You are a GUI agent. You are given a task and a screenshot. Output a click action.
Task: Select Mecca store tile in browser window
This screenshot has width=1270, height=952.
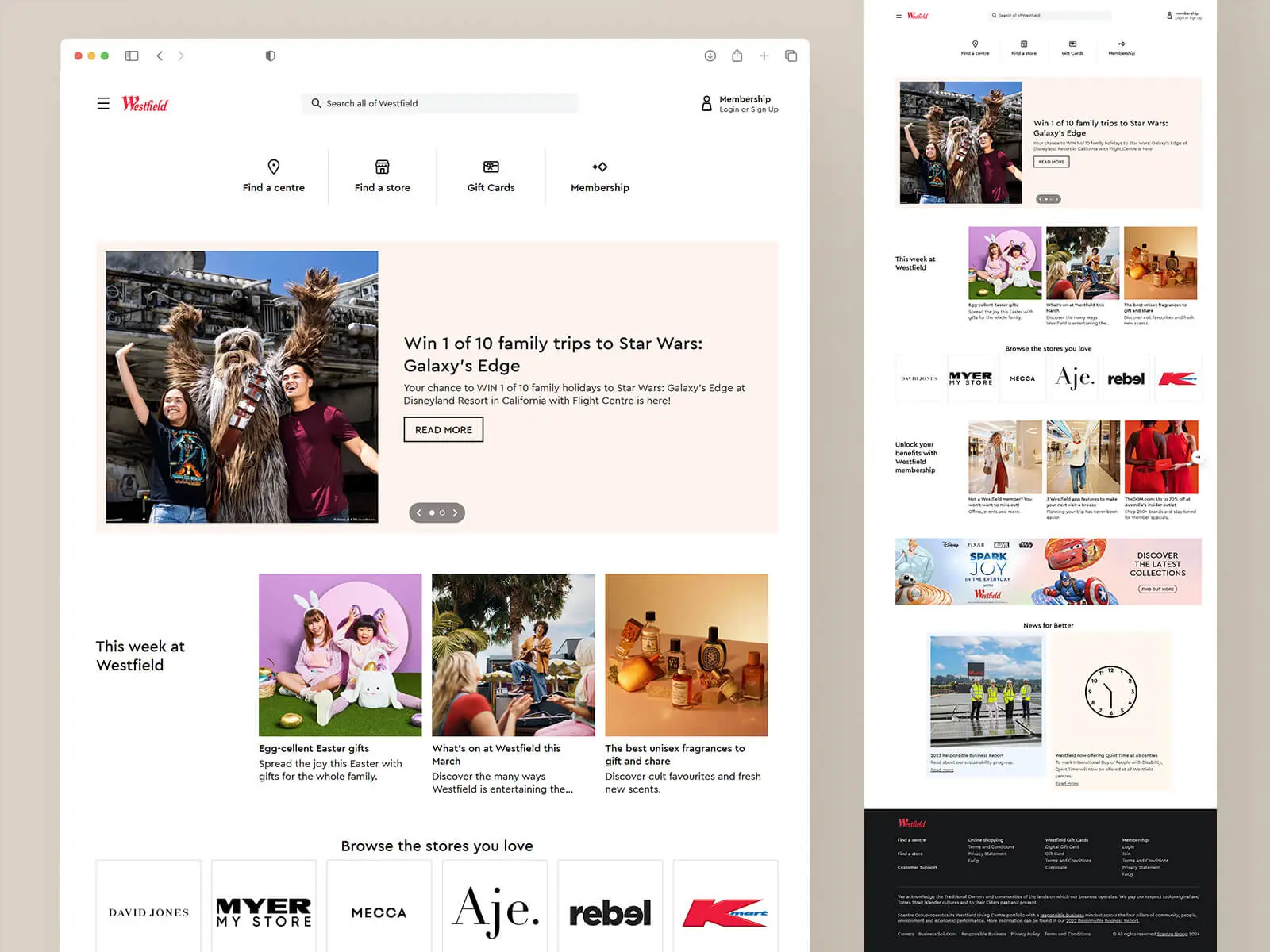(x=379, y=906)
